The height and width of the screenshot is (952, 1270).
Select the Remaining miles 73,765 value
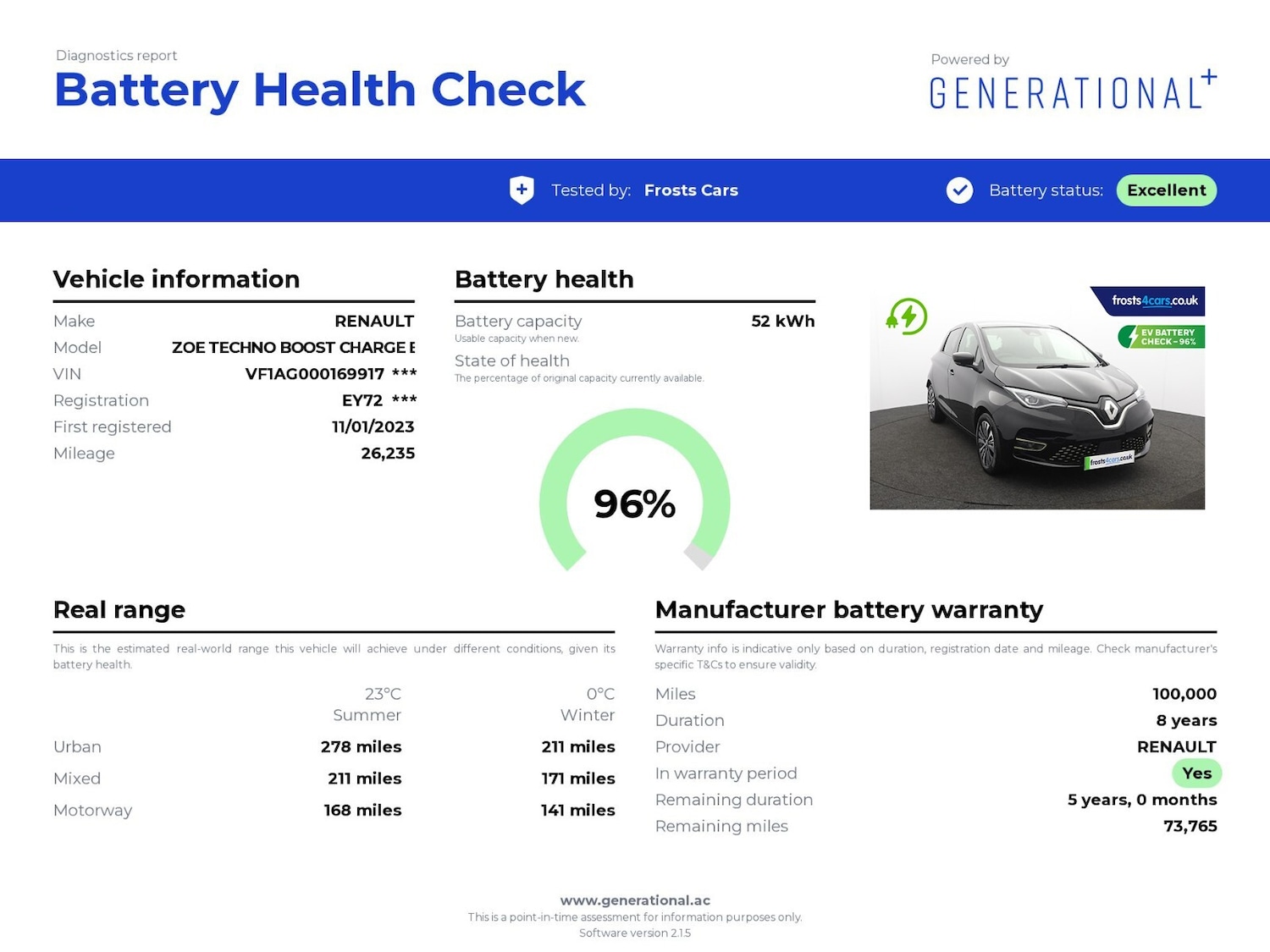(1190, 827)
